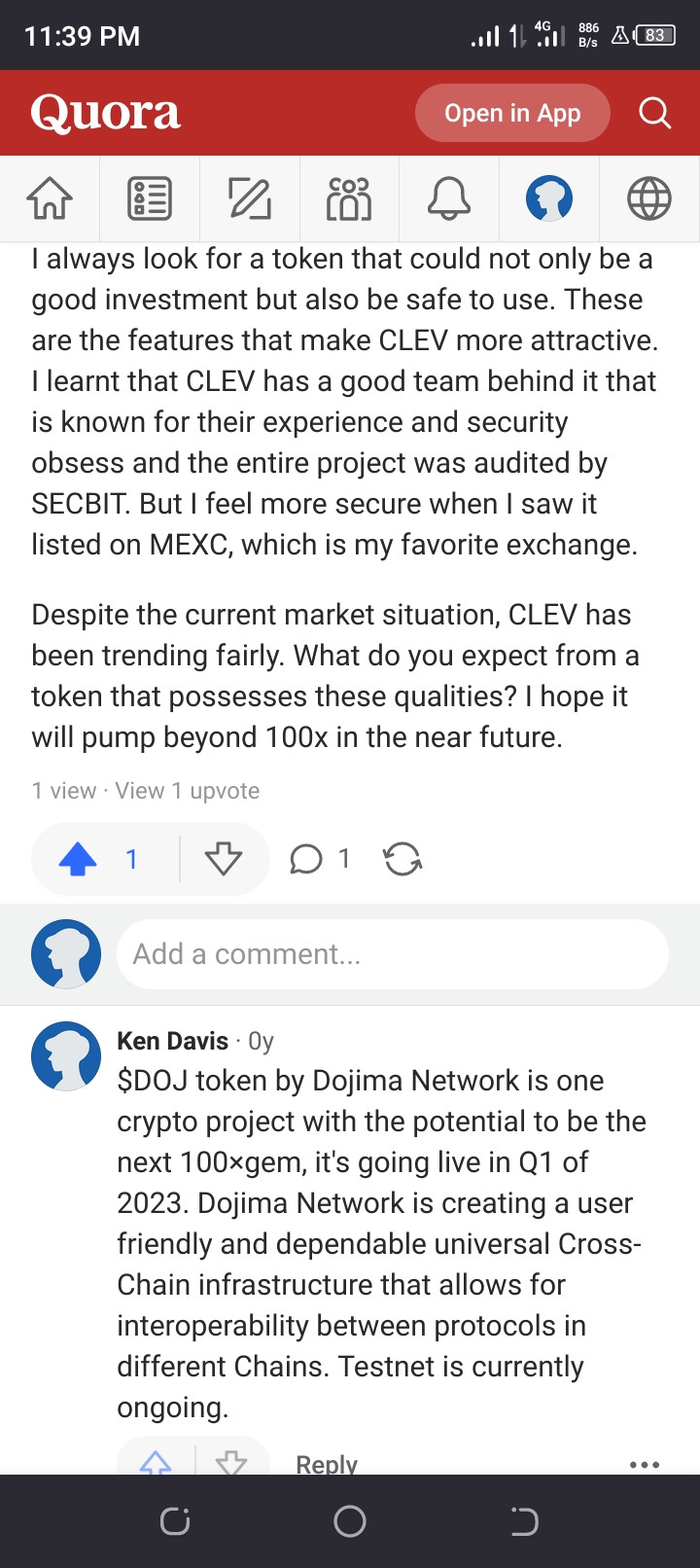The width and height of the screenshot is (700, 1568).
Task: Open the Notifications bell
Action: 449,198
